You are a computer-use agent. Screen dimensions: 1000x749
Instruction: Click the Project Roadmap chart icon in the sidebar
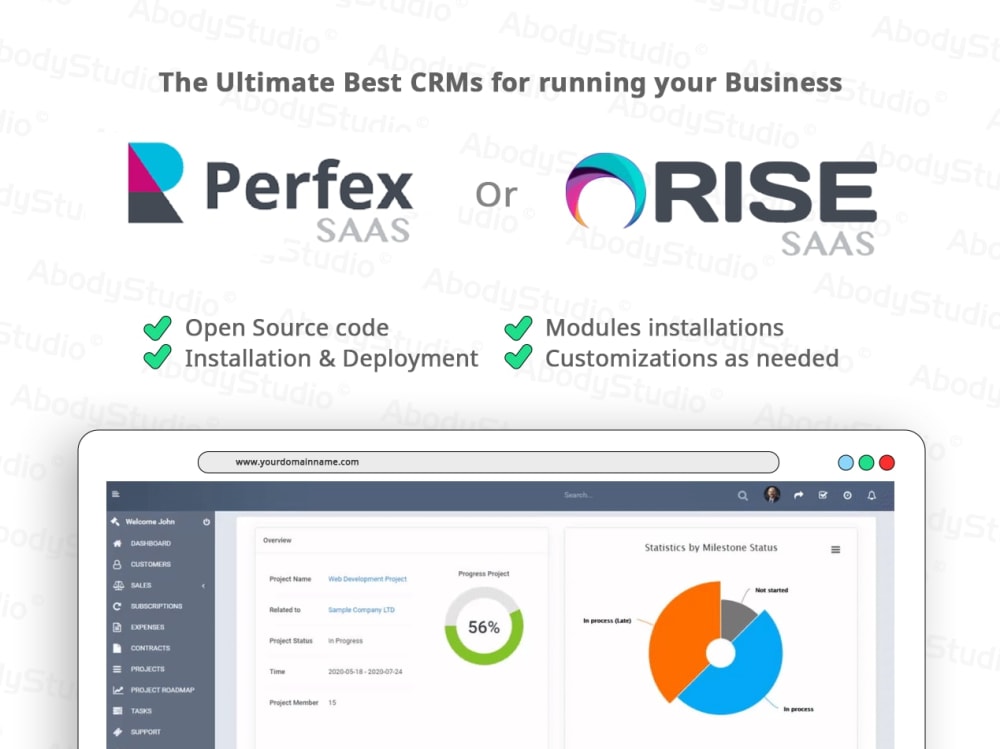tap(118, 690)
